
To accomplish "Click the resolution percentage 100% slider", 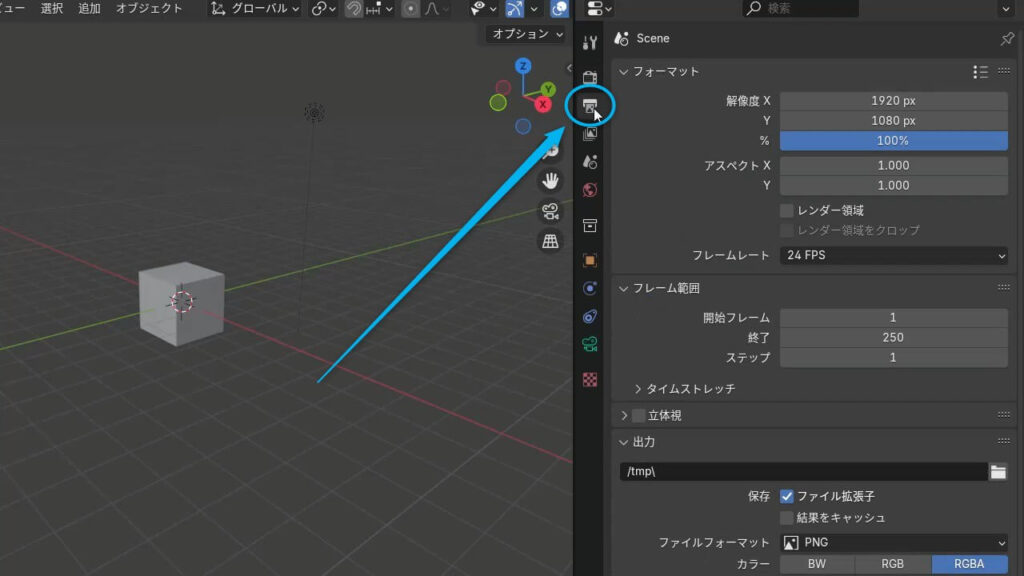I will point(893,140).
